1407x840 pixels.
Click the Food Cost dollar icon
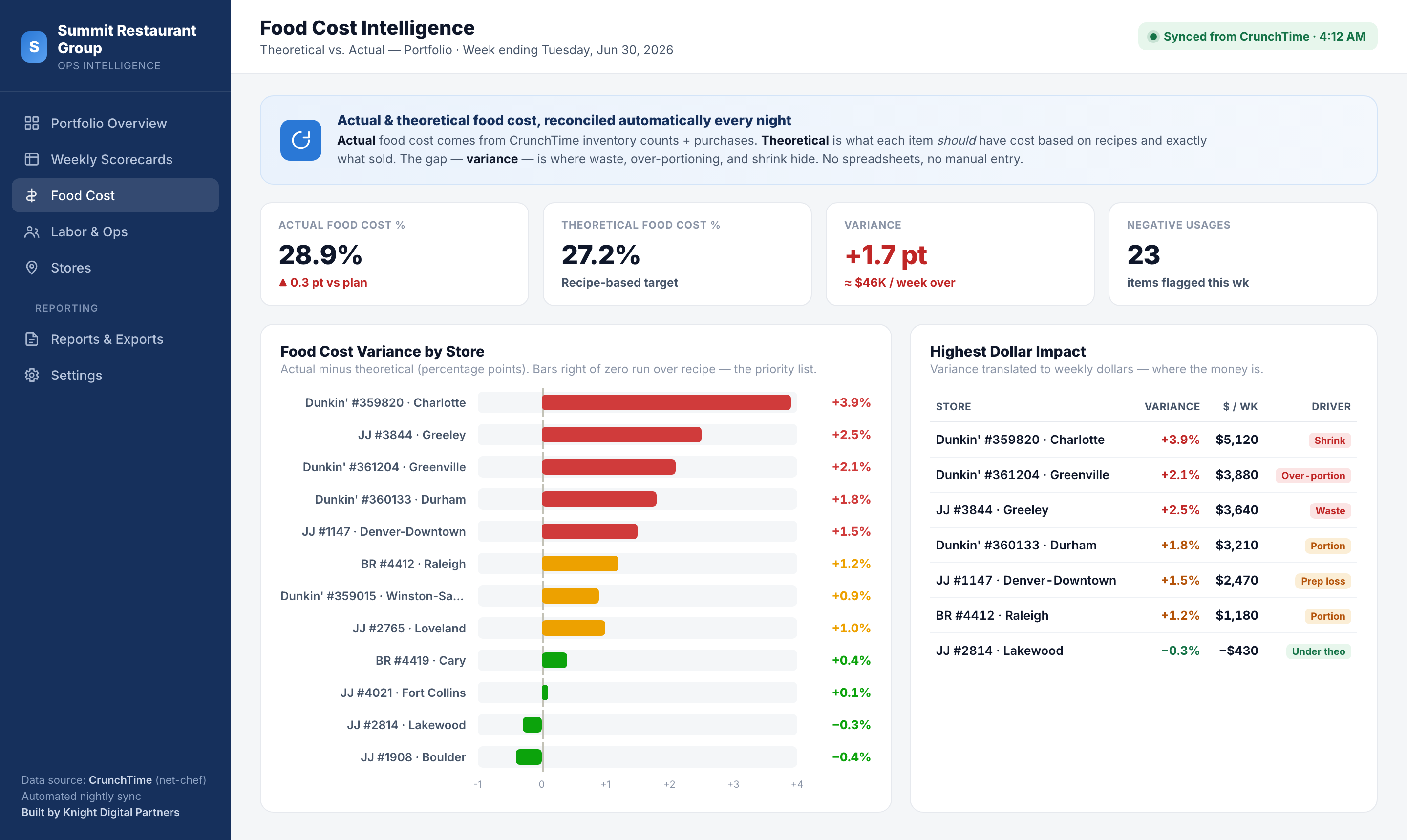coord(32,196)
